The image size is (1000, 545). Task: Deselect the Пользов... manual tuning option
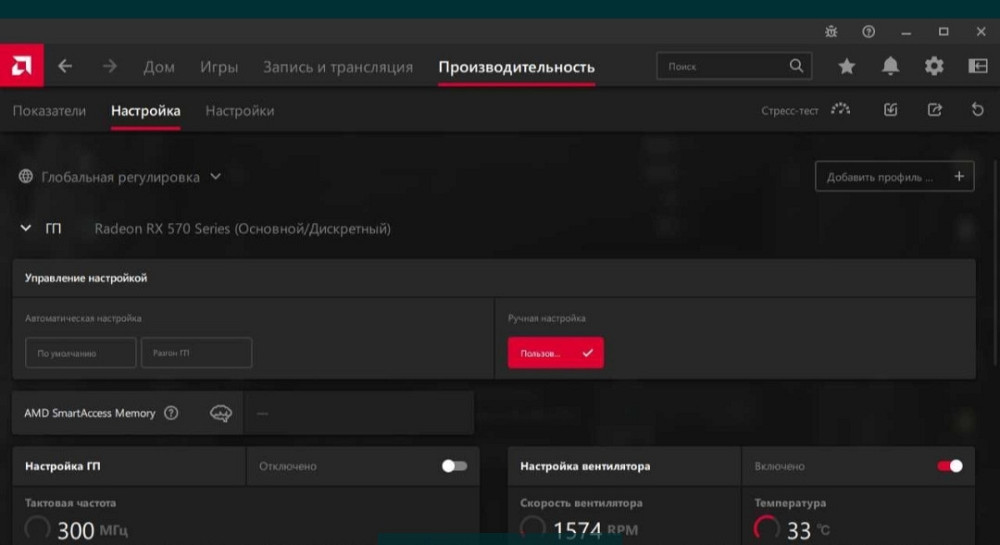[x=555, y=353]
